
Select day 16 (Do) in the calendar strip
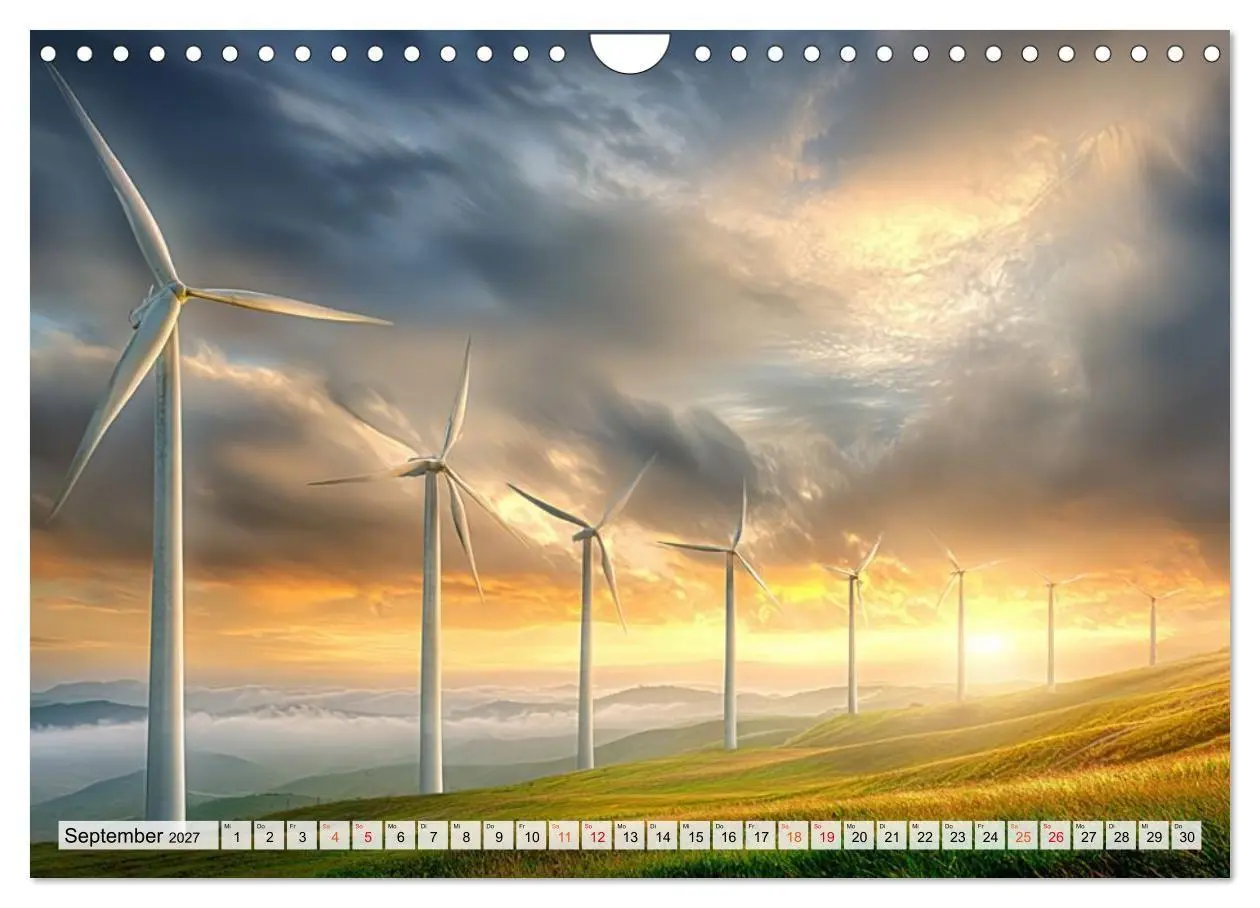[728, 836]
